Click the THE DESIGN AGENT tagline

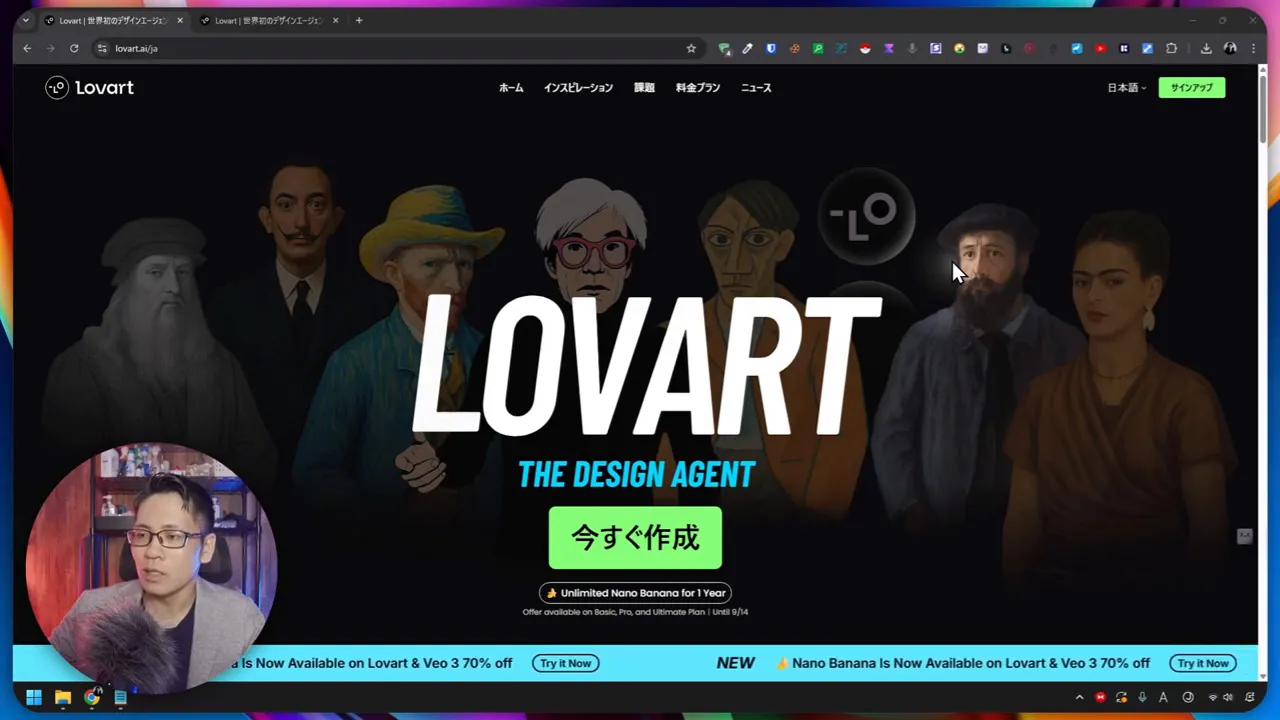(636, 474)
